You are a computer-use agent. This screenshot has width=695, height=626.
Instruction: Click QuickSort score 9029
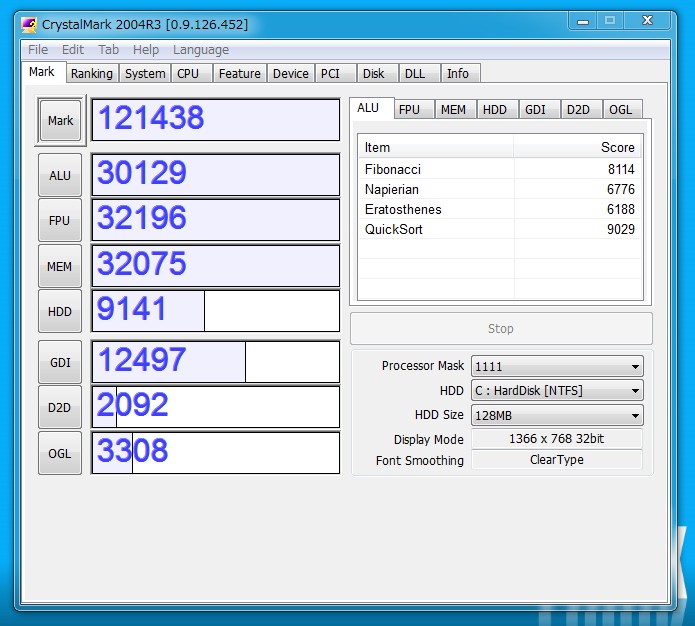621,229
